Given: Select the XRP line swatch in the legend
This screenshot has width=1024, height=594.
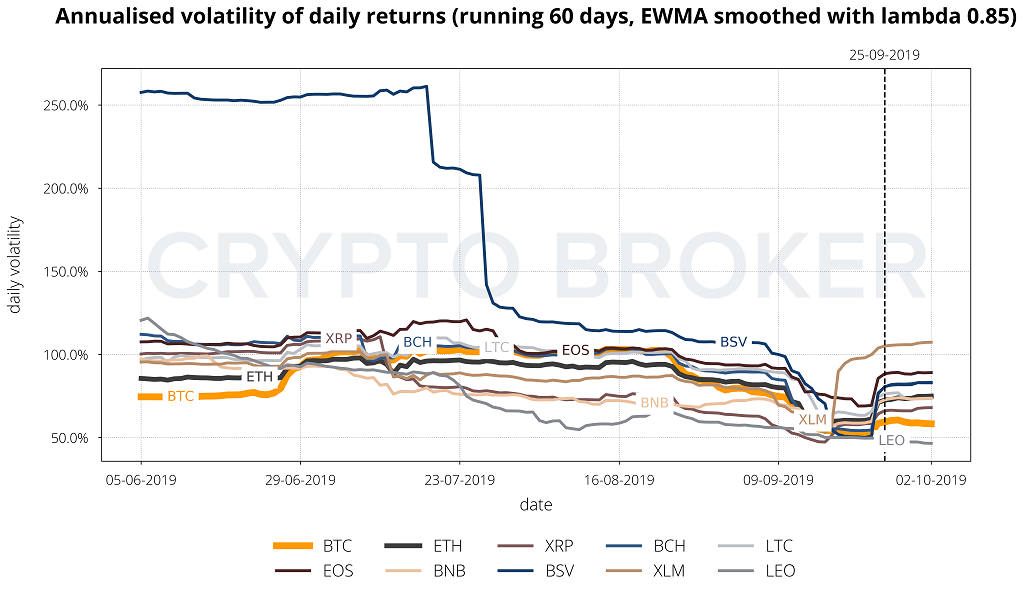Looking at the screenshot, I should point(516,546).
